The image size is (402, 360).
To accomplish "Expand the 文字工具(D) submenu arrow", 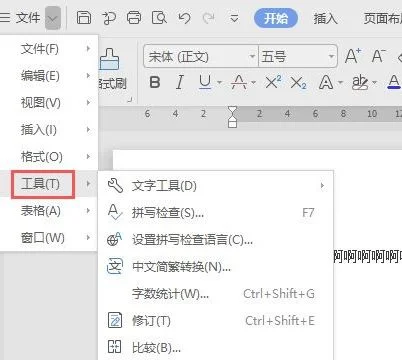I will pyautogui.click(x=322, y=186).
